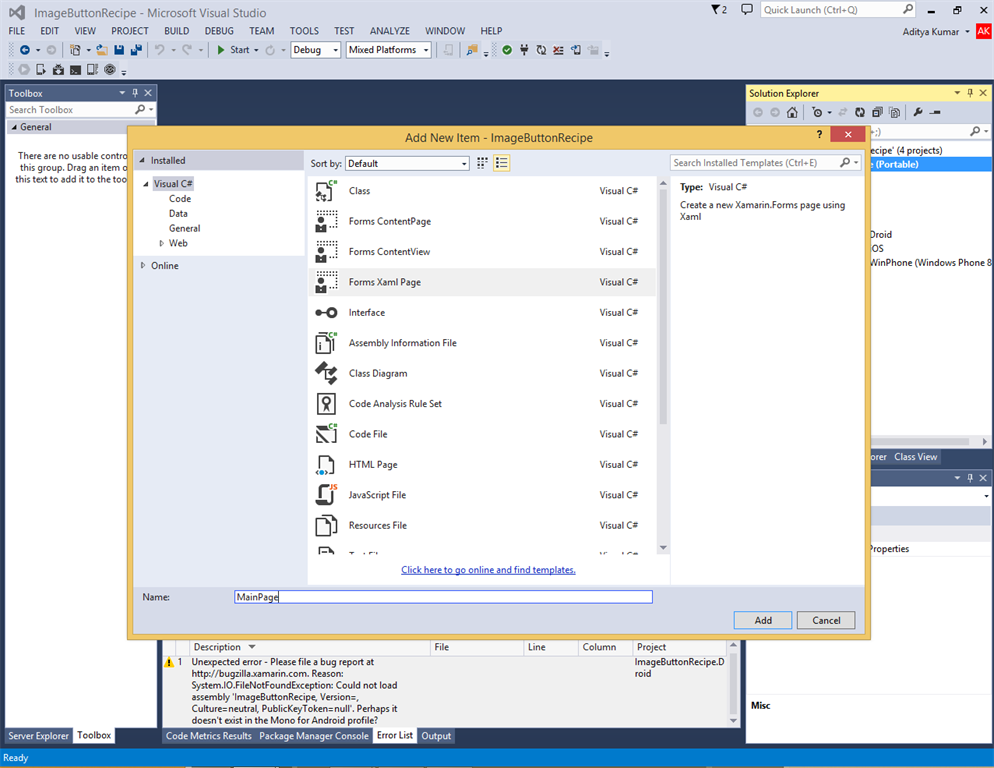Expand the Web templates node
Screen dimensions: 994x768
point(162,244)
